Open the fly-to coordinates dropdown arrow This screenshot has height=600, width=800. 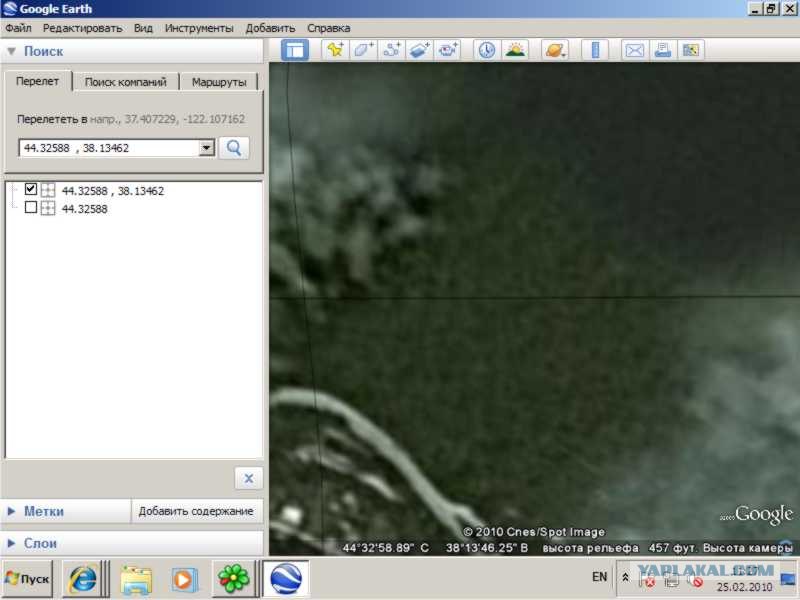(206, 148)
